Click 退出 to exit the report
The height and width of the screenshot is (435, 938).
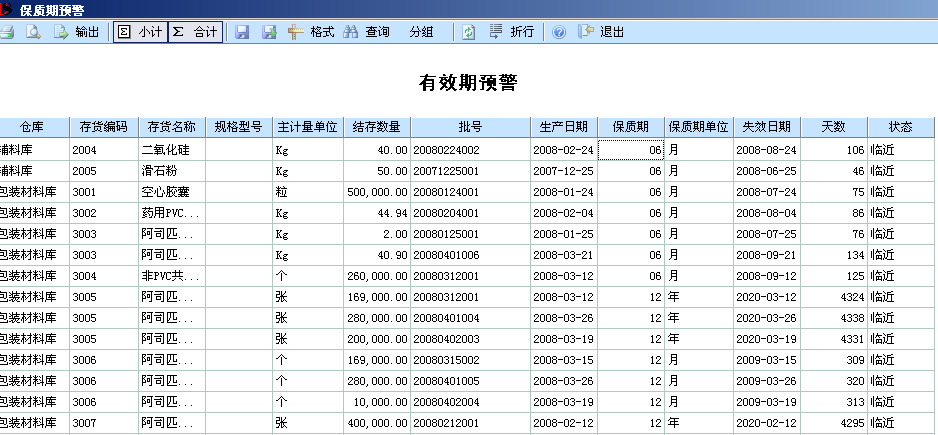tap(601, 32)
